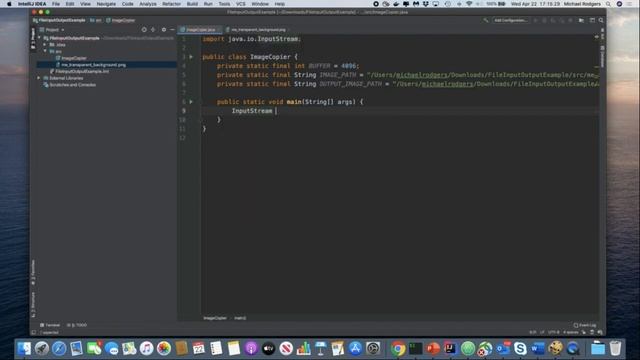Click the run gutter arrow beside ImageCopier class

click(191, 57)
